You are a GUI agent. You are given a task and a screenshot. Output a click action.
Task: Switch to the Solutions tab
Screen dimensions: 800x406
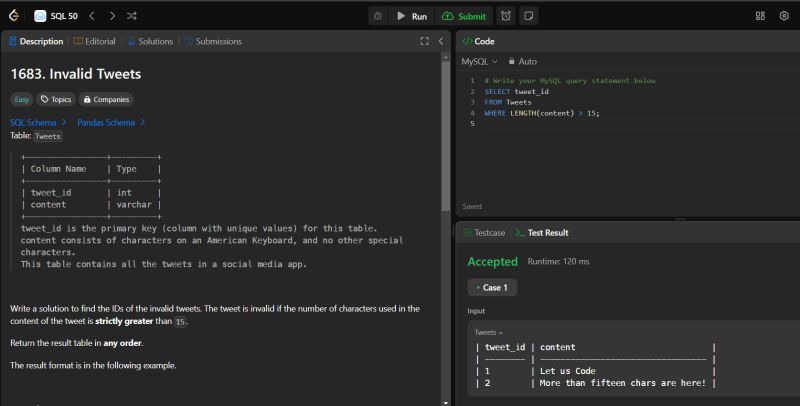tap(150, 41)
